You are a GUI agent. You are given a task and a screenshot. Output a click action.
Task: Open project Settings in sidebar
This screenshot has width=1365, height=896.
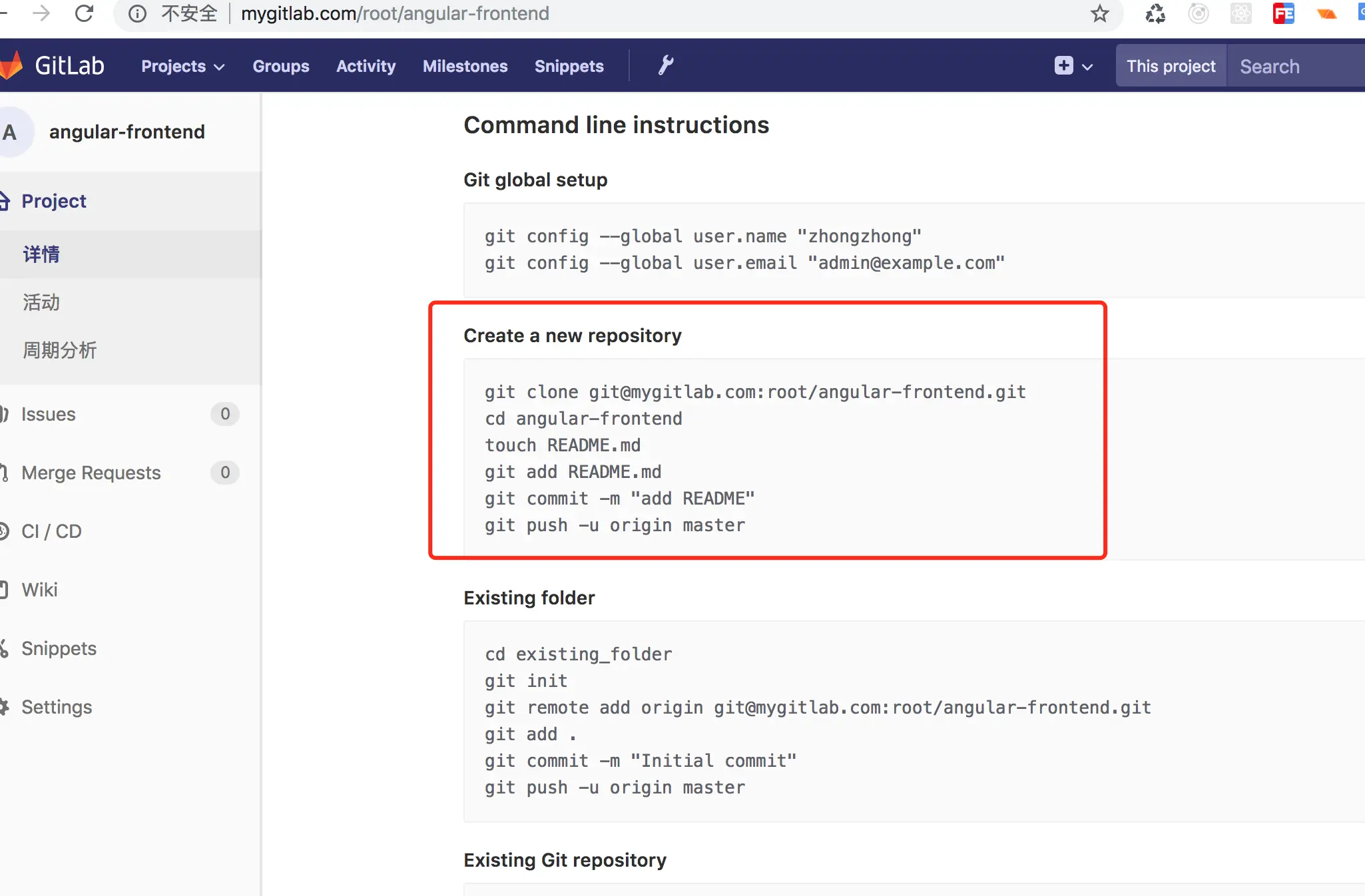pos(57,707)
